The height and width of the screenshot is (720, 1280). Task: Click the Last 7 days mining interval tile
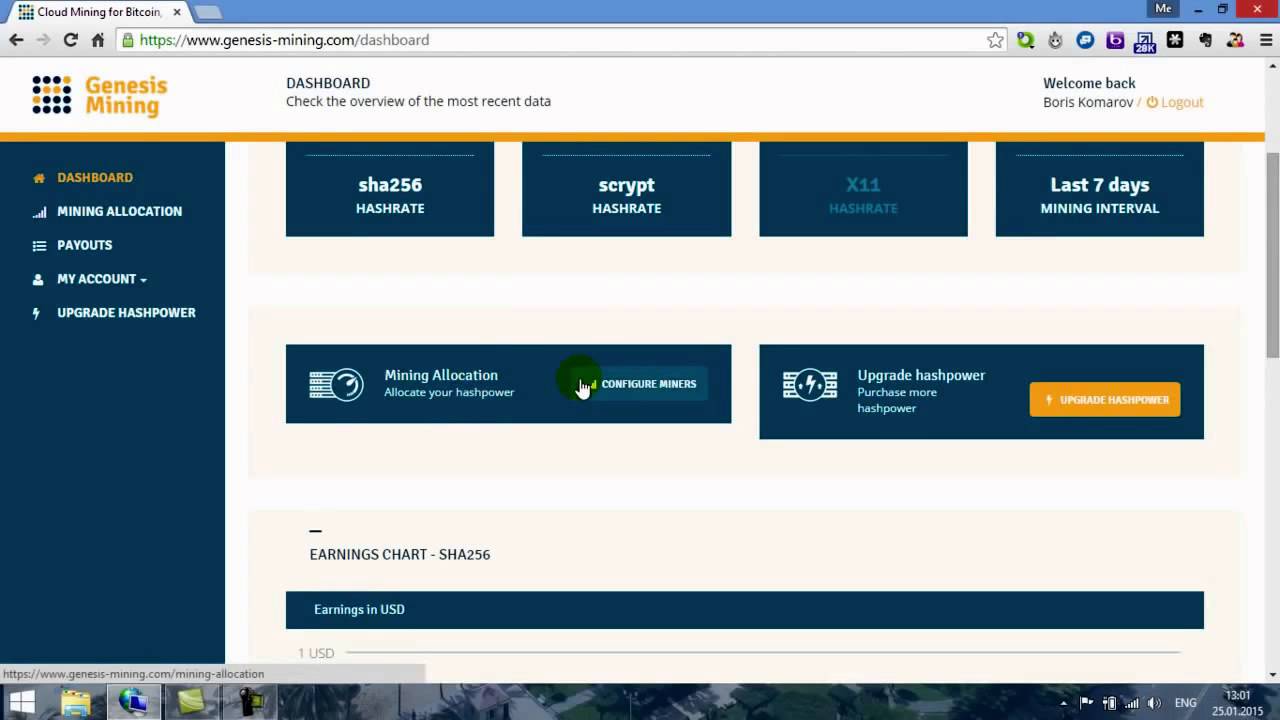tap(1100, 189)
